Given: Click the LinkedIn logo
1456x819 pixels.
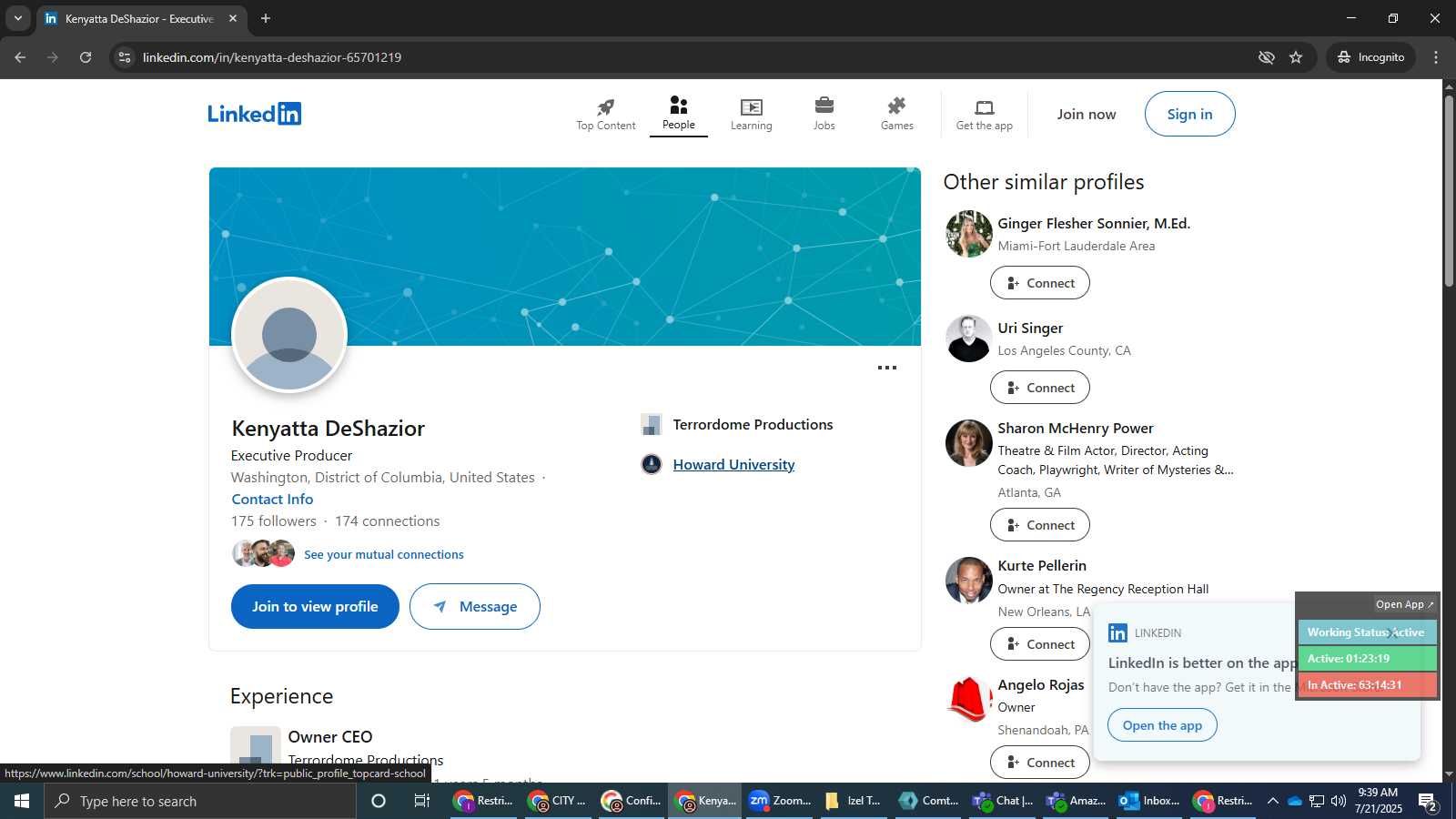Looking at the screenshot, I should click(254, 114).
